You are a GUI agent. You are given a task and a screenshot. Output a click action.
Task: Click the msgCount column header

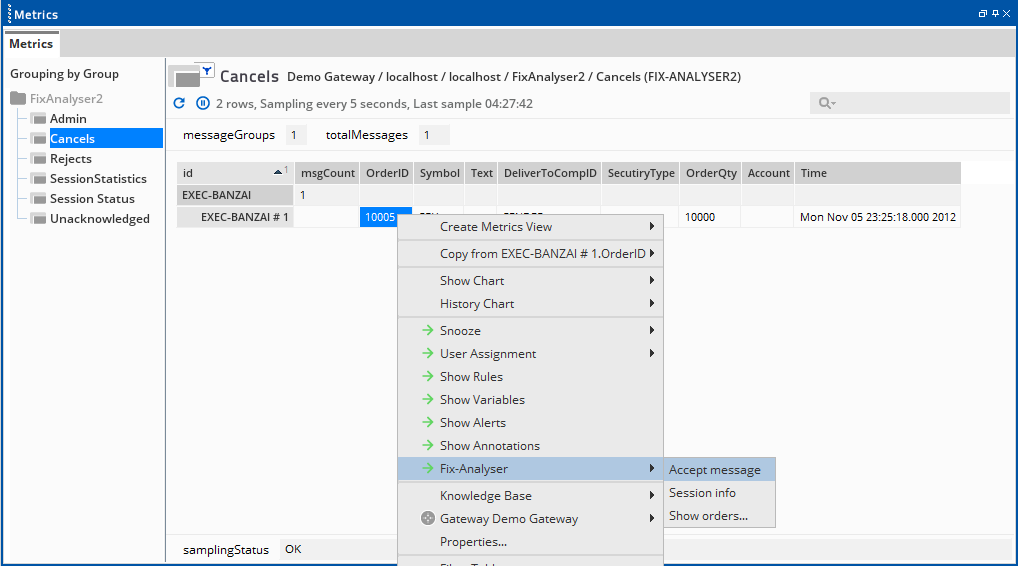[x=327, y=173]
